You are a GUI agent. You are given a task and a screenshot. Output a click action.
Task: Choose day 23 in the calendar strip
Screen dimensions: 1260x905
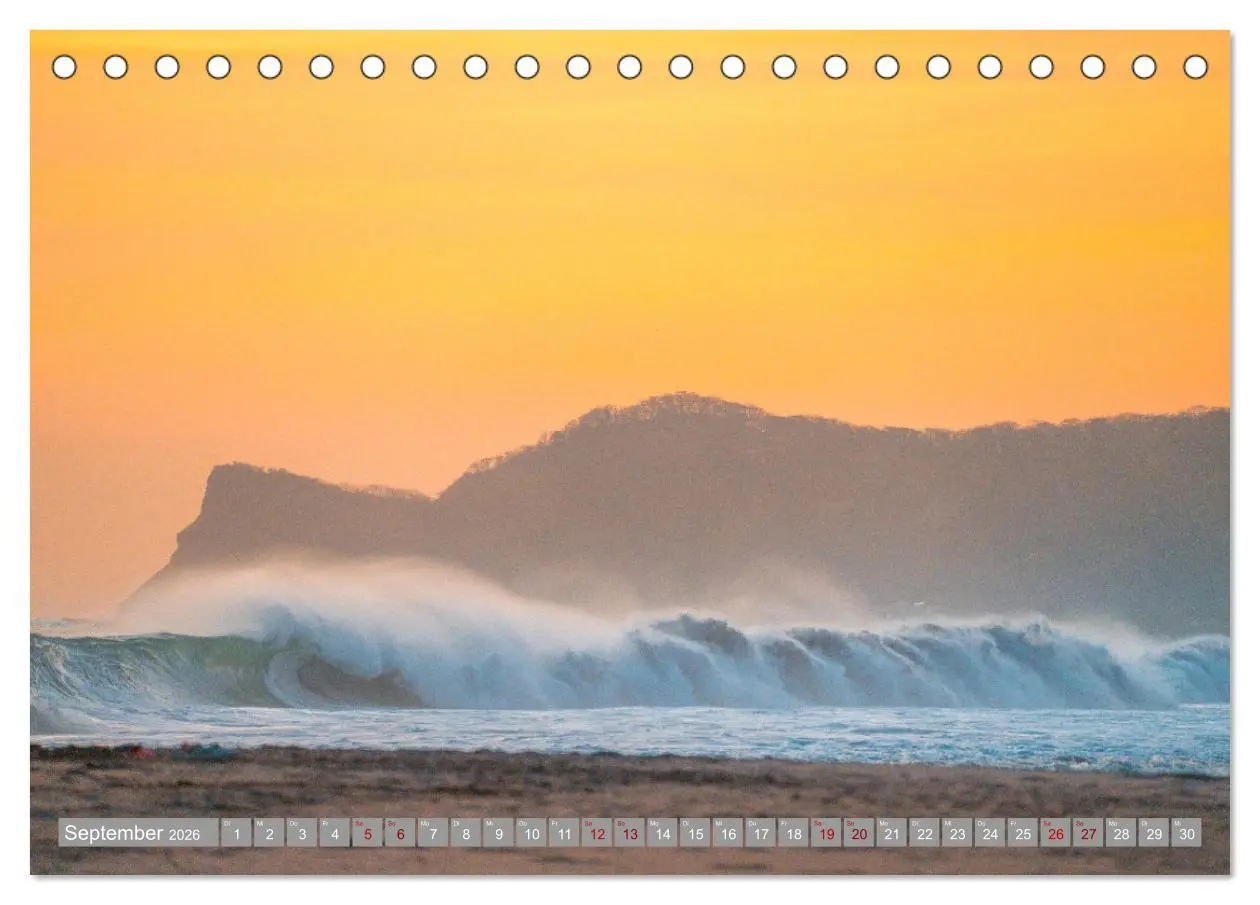point(957,833)
